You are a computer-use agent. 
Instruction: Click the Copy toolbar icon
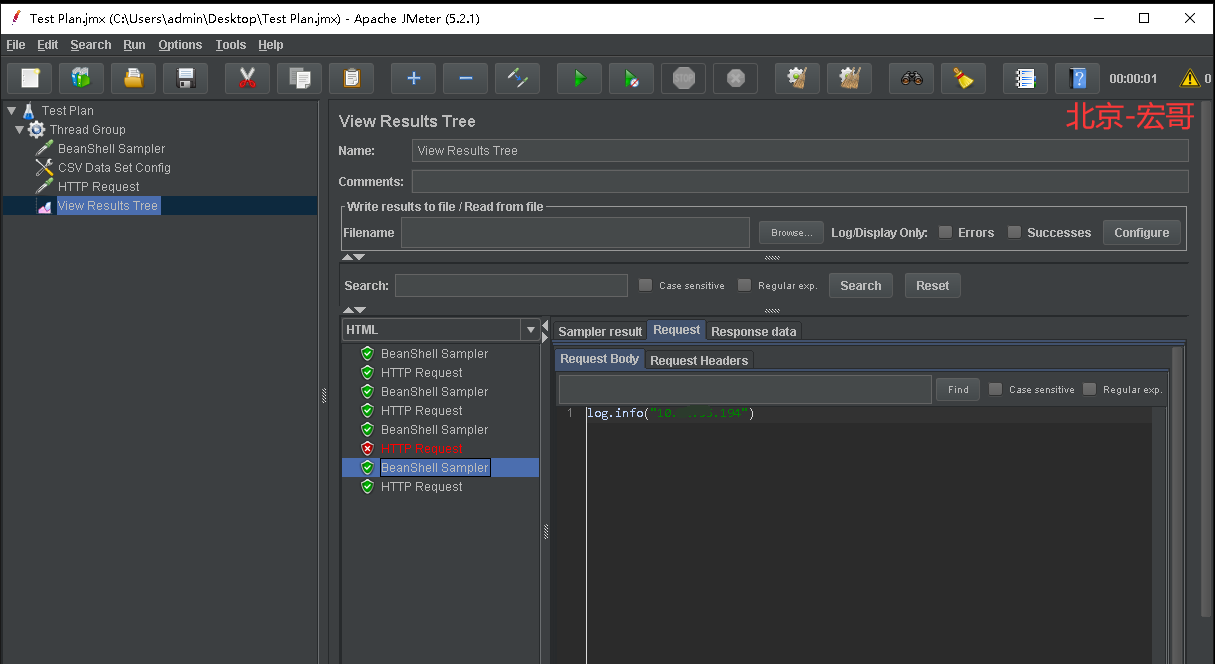(300, 78)
